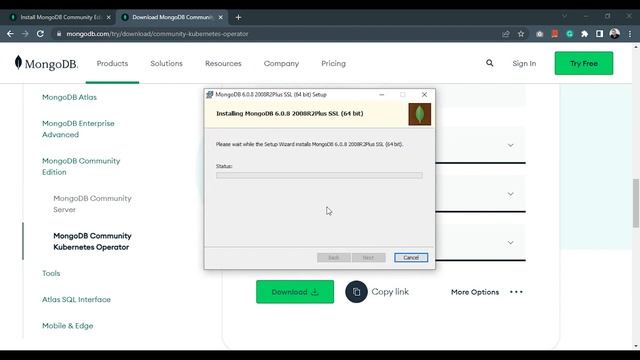The image size is (640, 360).
Task: Open the Products menu
Action: pos(112,63)
